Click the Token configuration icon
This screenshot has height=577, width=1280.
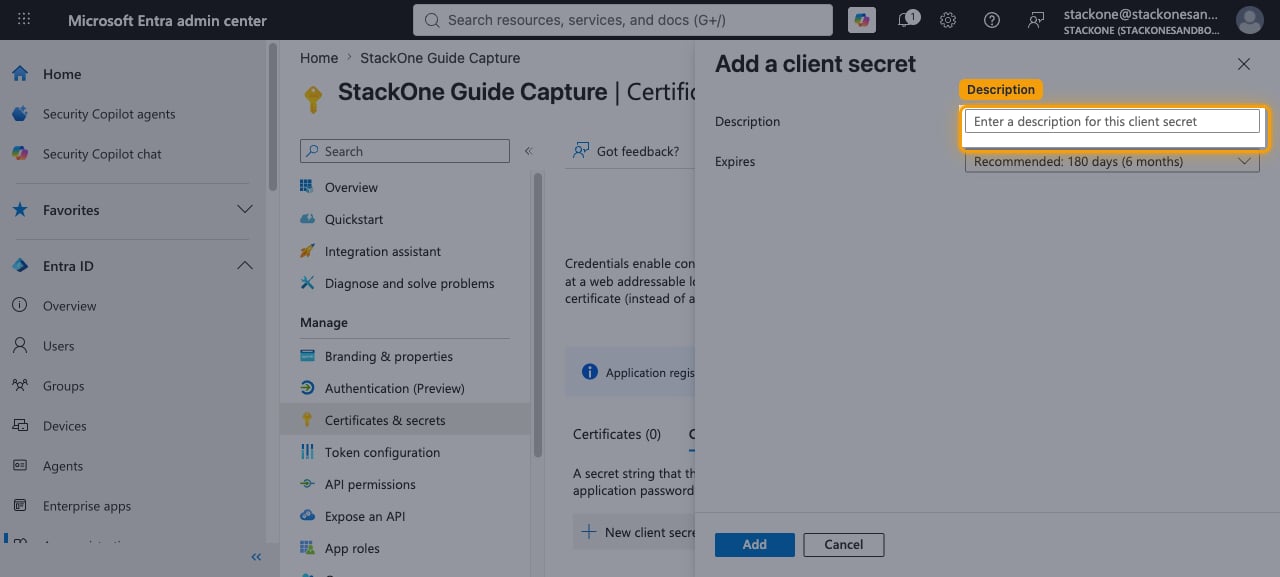click(307, 452)
